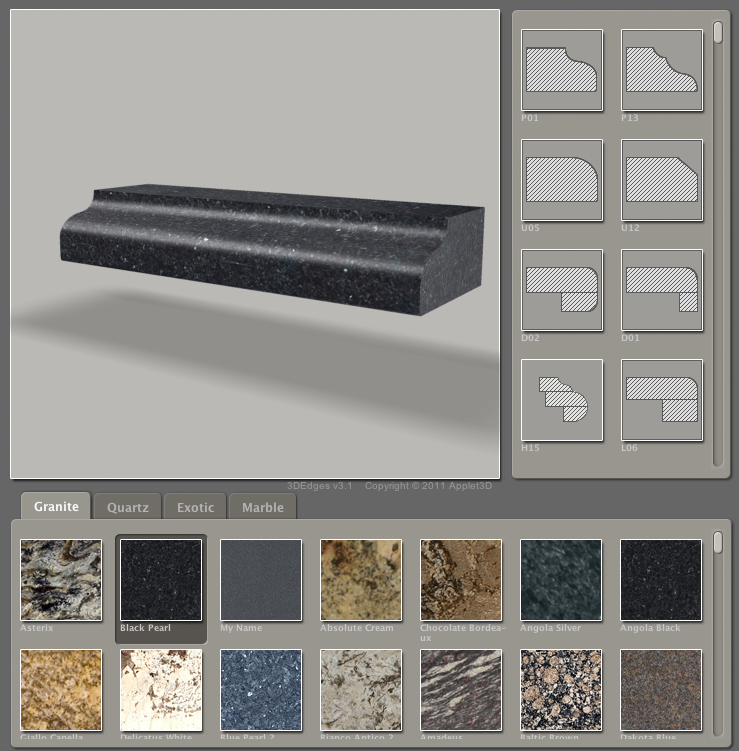Select the Granite tab
The height and width of the screenshot is (751, 739).
tap(56, 507)
